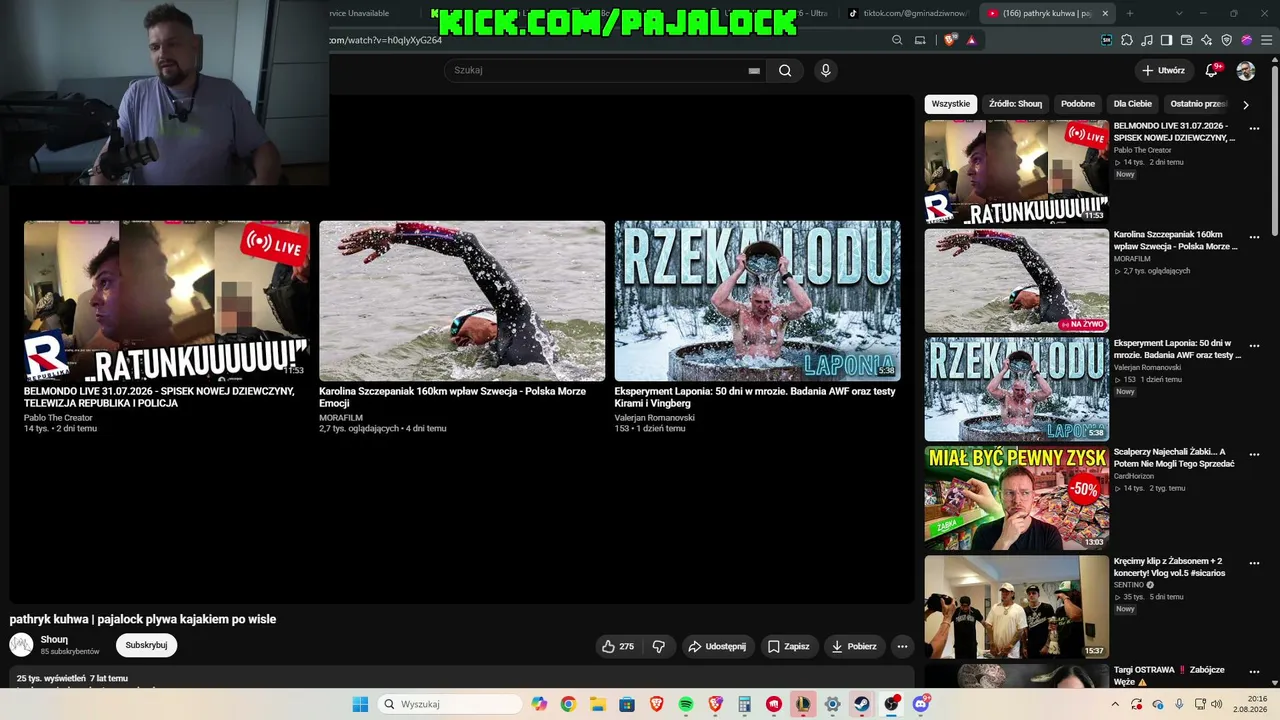This screenshot has height=720, width=1280.
Task: Open the Shouη channel name link
Action: [54, 640]
